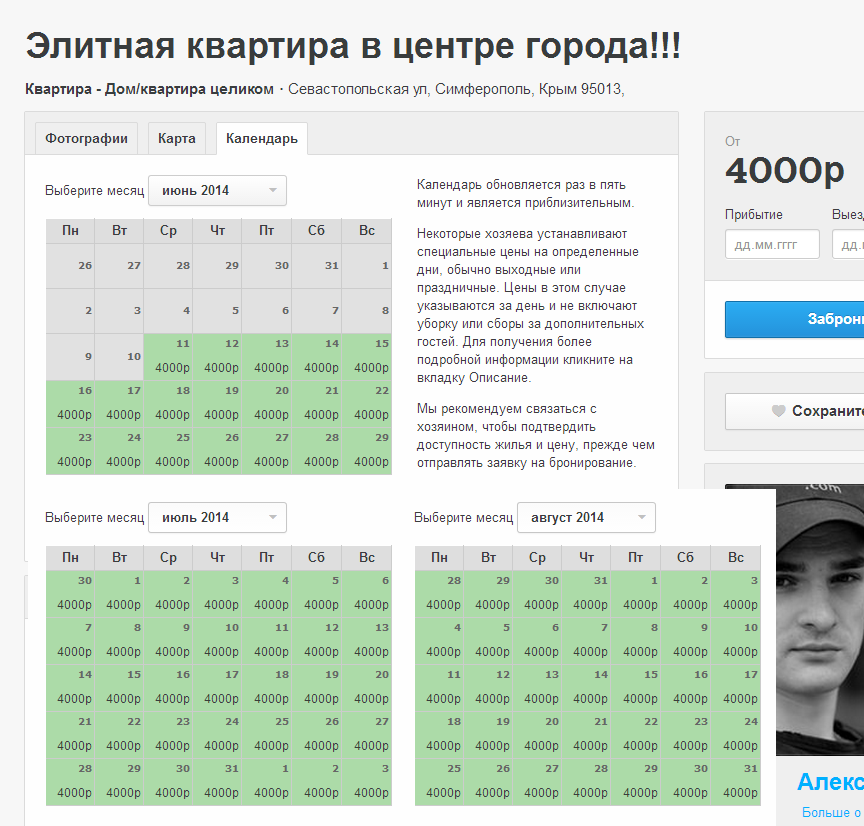The image size is (864, 826).
Task: Select August 31 in the August calendar
Action: (736, 781)
